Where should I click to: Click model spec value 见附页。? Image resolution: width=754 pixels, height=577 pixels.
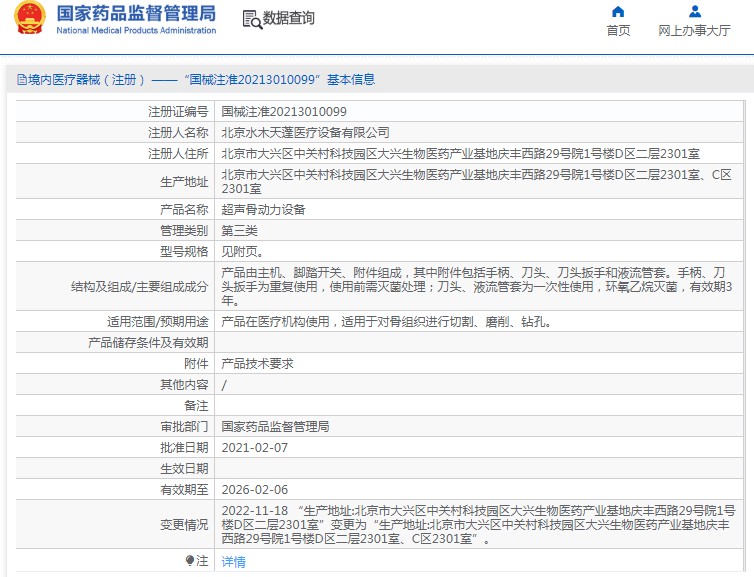click(x=242, y=251)
